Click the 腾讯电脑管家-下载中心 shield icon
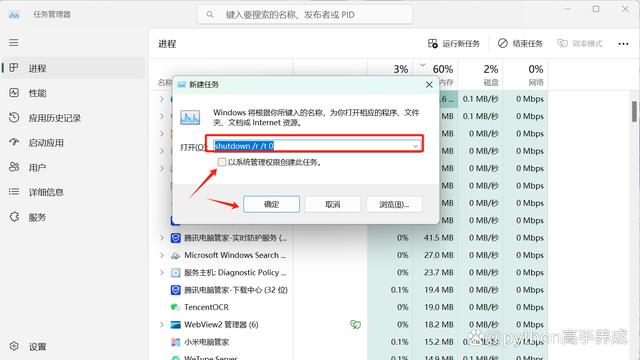 click(x=176, y=290)
